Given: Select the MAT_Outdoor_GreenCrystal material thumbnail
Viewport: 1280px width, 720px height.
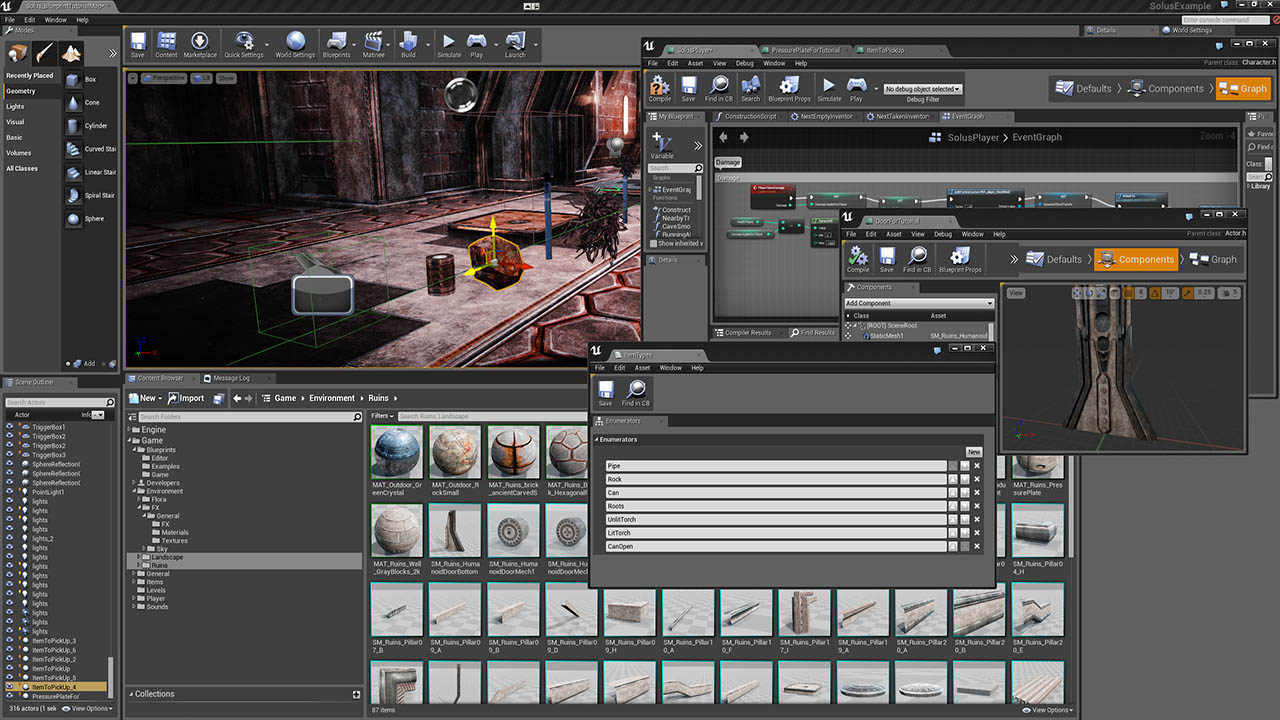Looking at the screenshot, I should (x=397, y=454).
